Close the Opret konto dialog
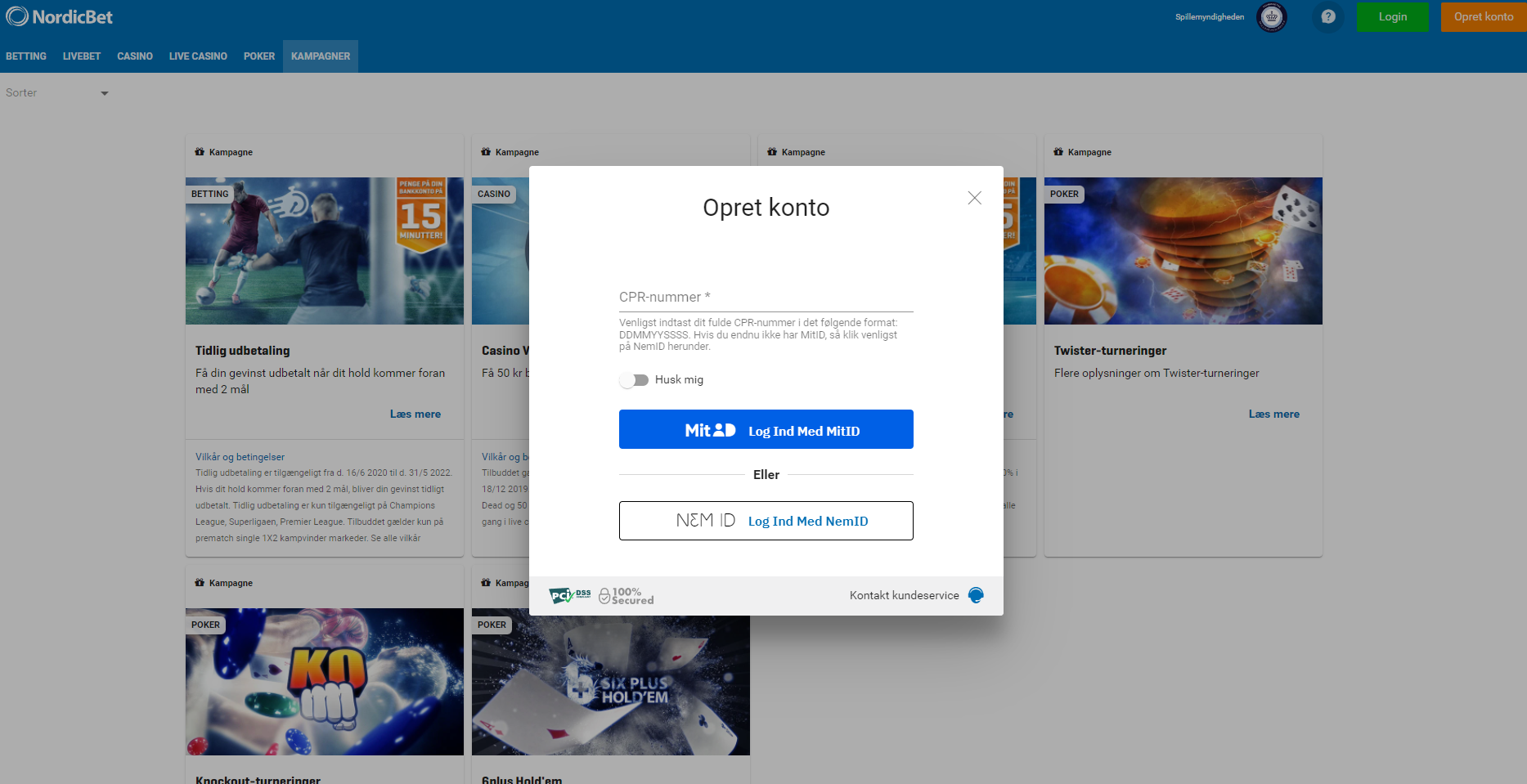This screenshot has width=1527, height=784. (x=974, y=198)
